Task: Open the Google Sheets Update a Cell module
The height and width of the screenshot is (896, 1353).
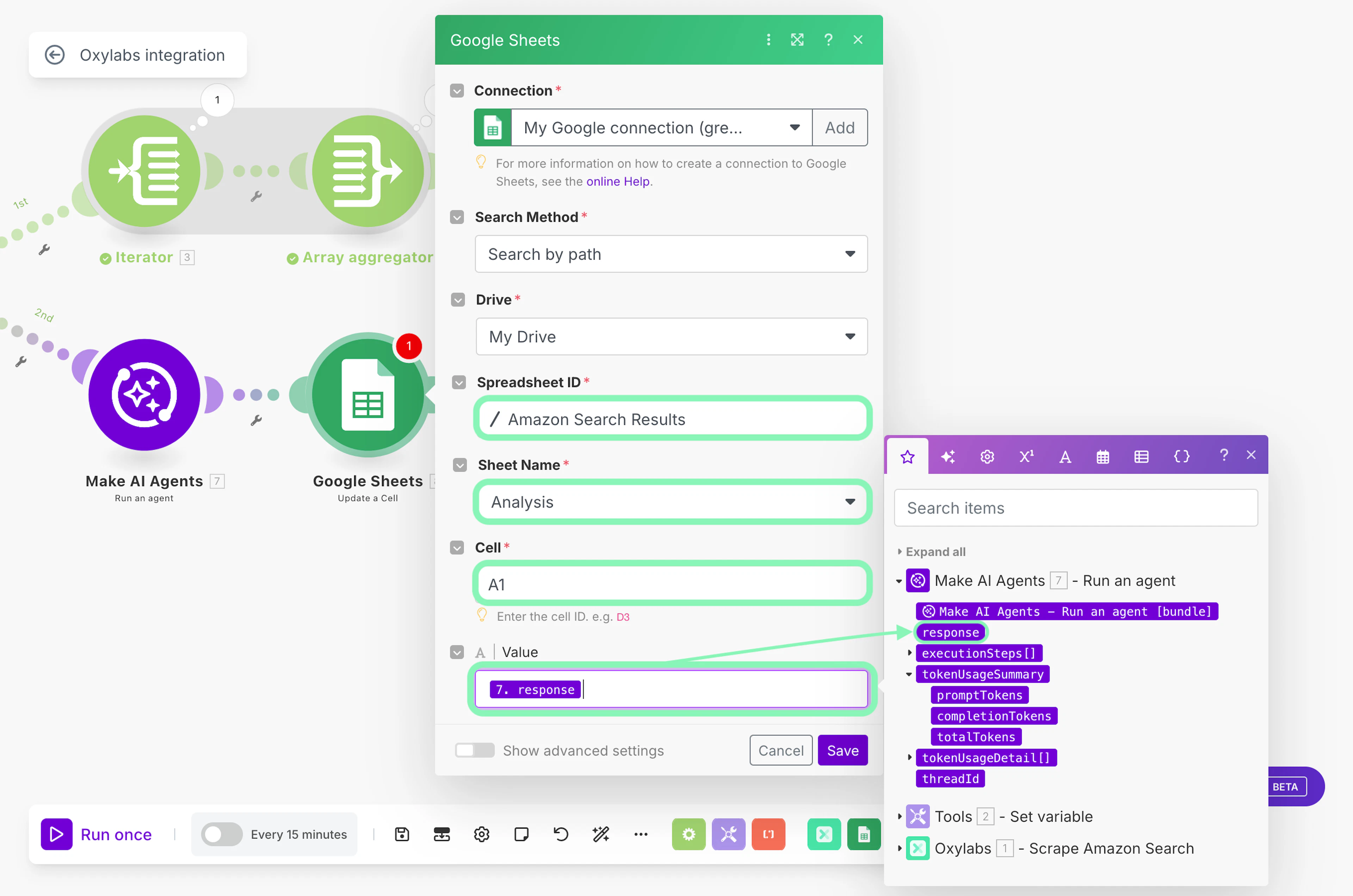Action: (368, 395)
